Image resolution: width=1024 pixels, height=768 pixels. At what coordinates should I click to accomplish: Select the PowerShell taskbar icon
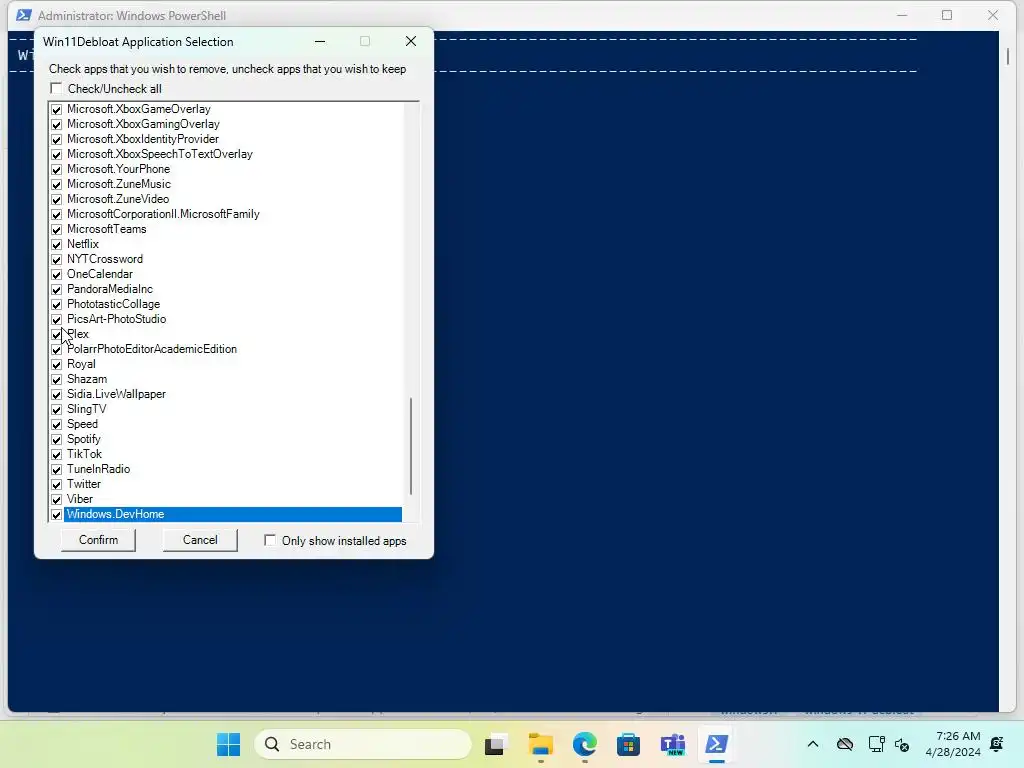pos(716,744)
